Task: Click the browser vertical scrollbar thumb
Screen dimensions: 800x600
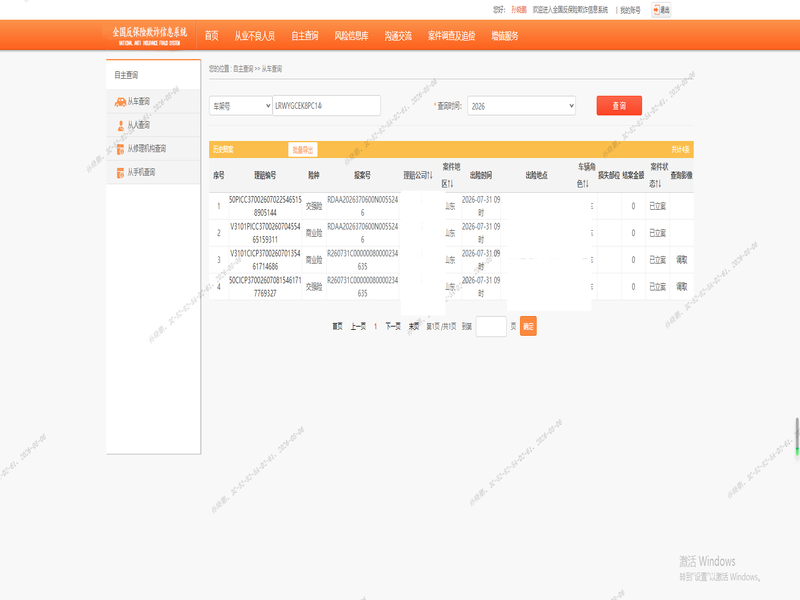Action: pyautogui.click(x=797, y=437)
